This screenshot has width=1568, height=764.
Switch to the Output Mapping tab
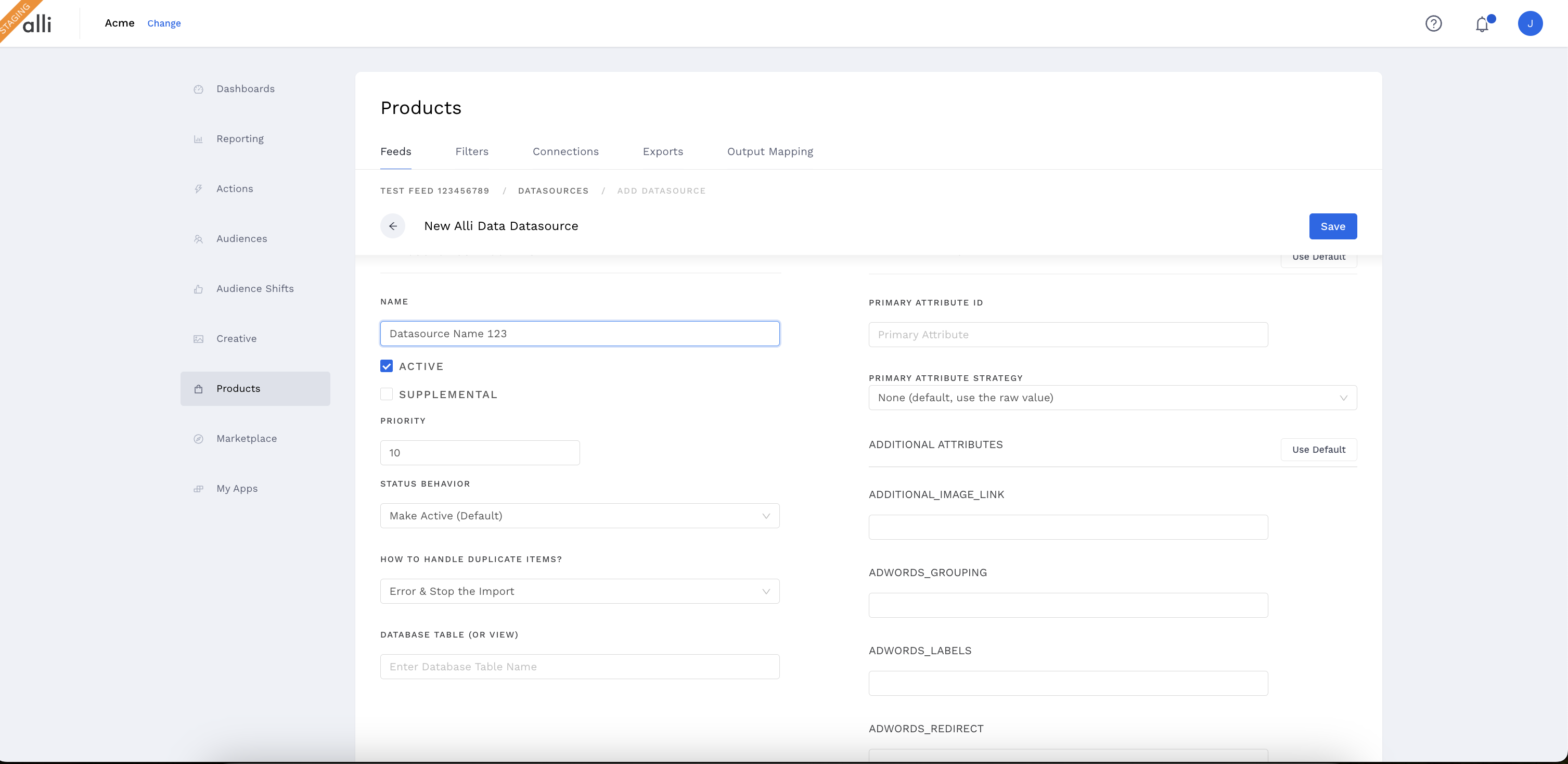coord(770,151)
